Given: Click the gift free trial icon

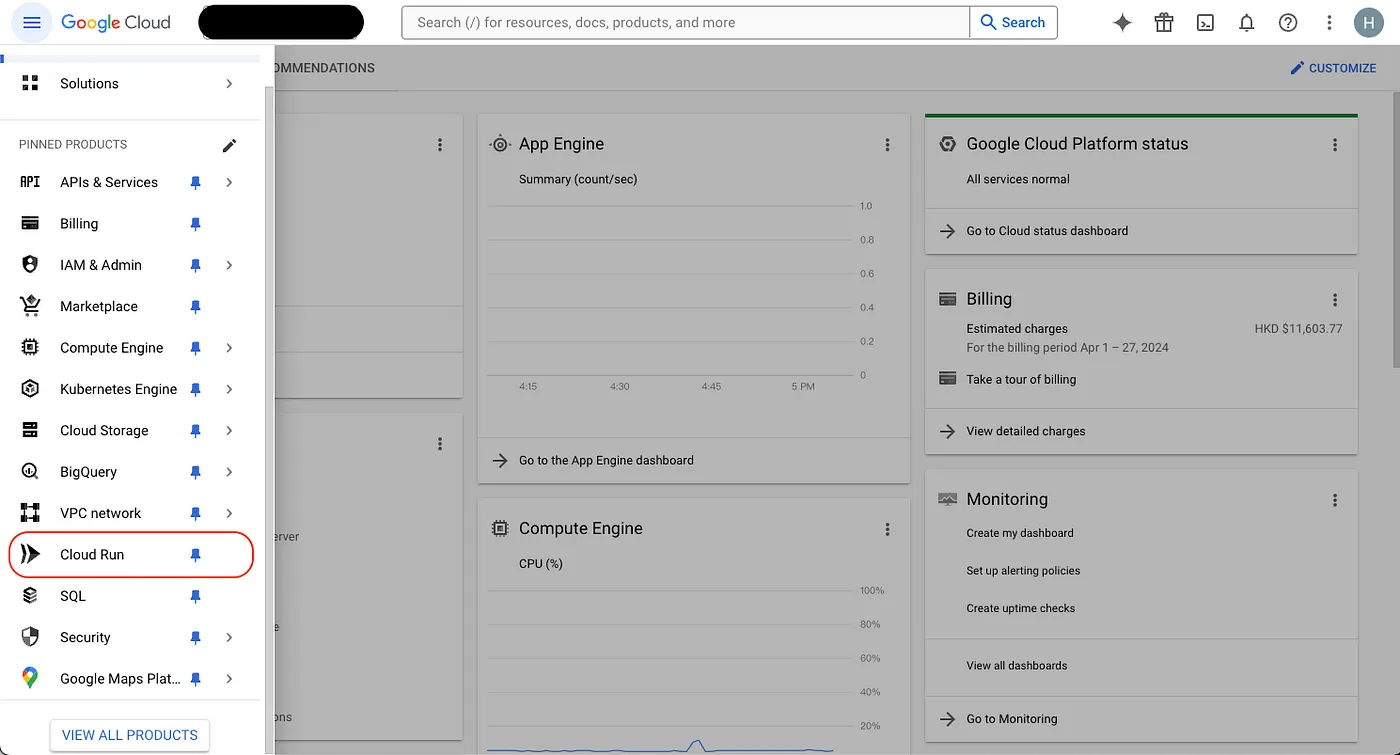Looking at the screenshot, I should [1164, 23].
